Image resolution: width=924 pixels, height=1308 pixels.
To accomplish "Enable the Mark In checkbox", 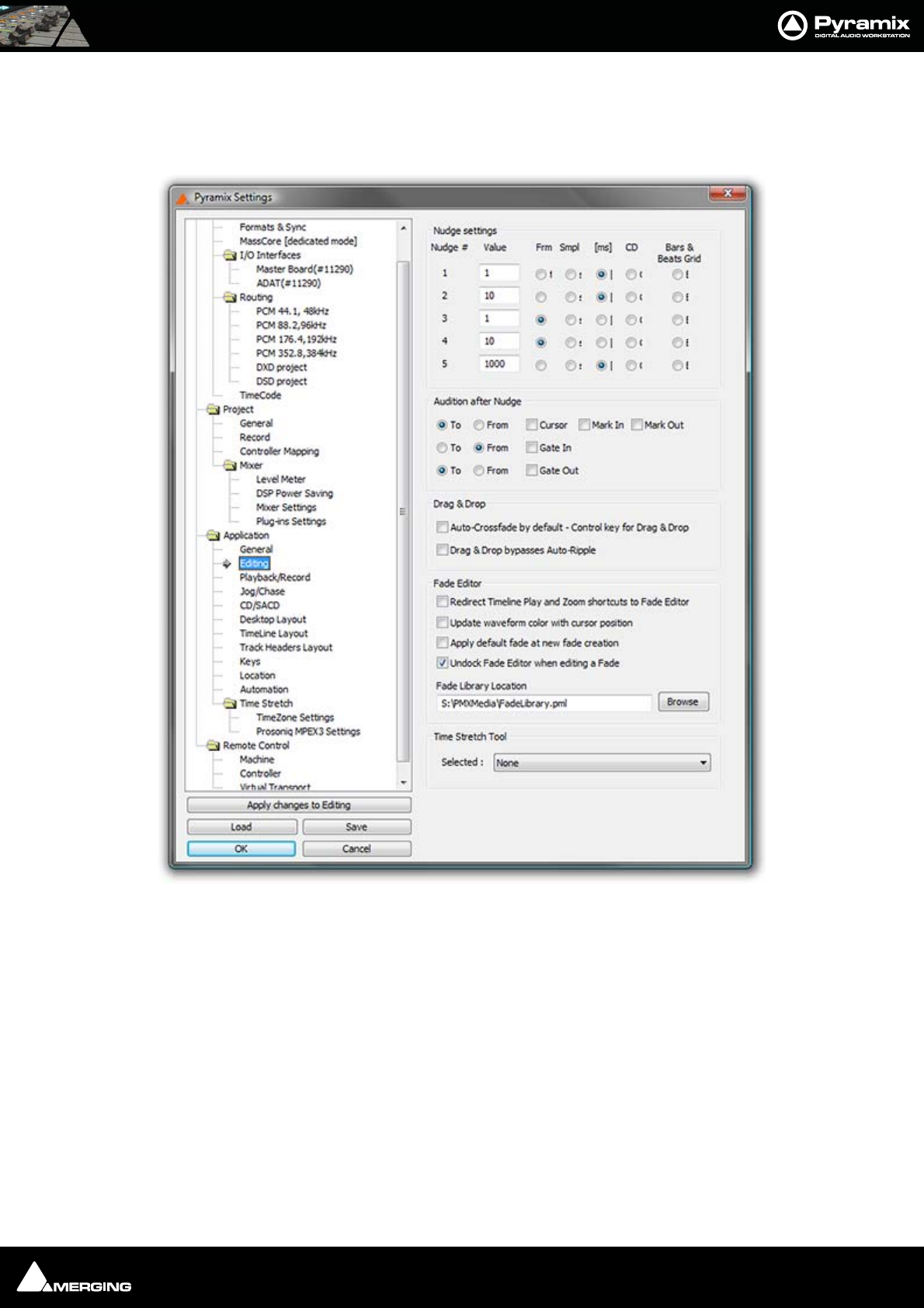I will (x=584, y=425).
